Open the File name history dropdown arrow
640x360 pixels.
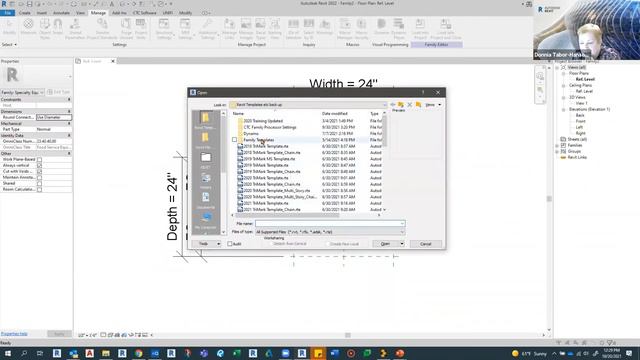click(x=402, y=224)
